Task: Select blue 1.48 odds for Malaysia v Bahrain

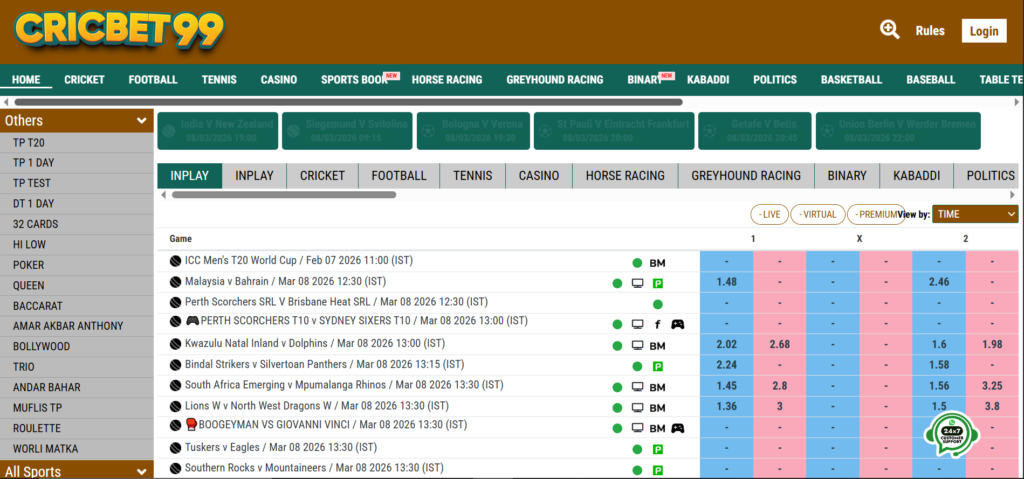Action: point(726,282)
